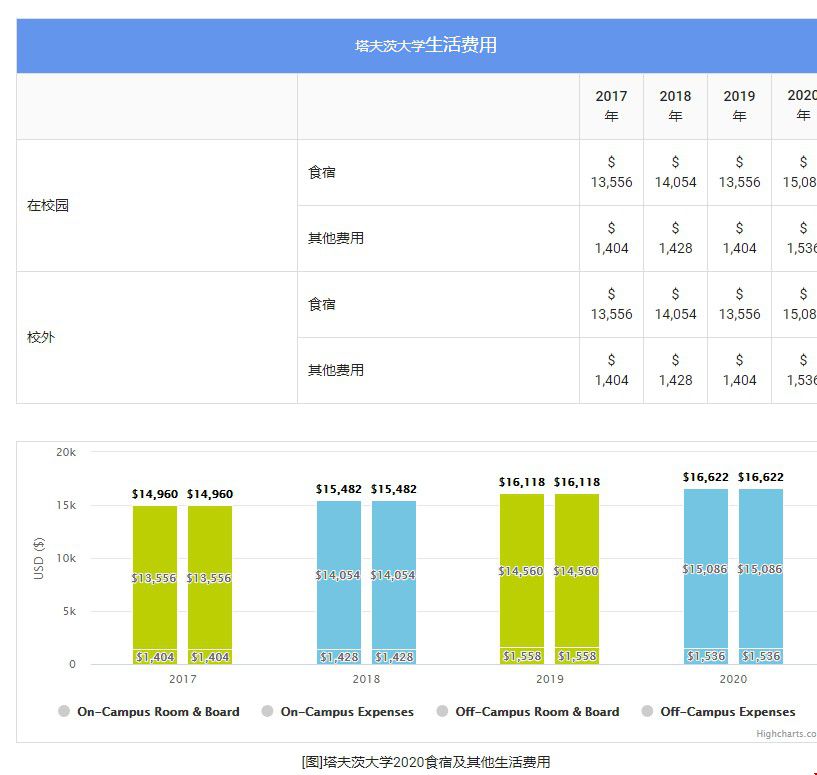Toggle the Off-Campus Room & Board legend series

(x=528, y=711)
